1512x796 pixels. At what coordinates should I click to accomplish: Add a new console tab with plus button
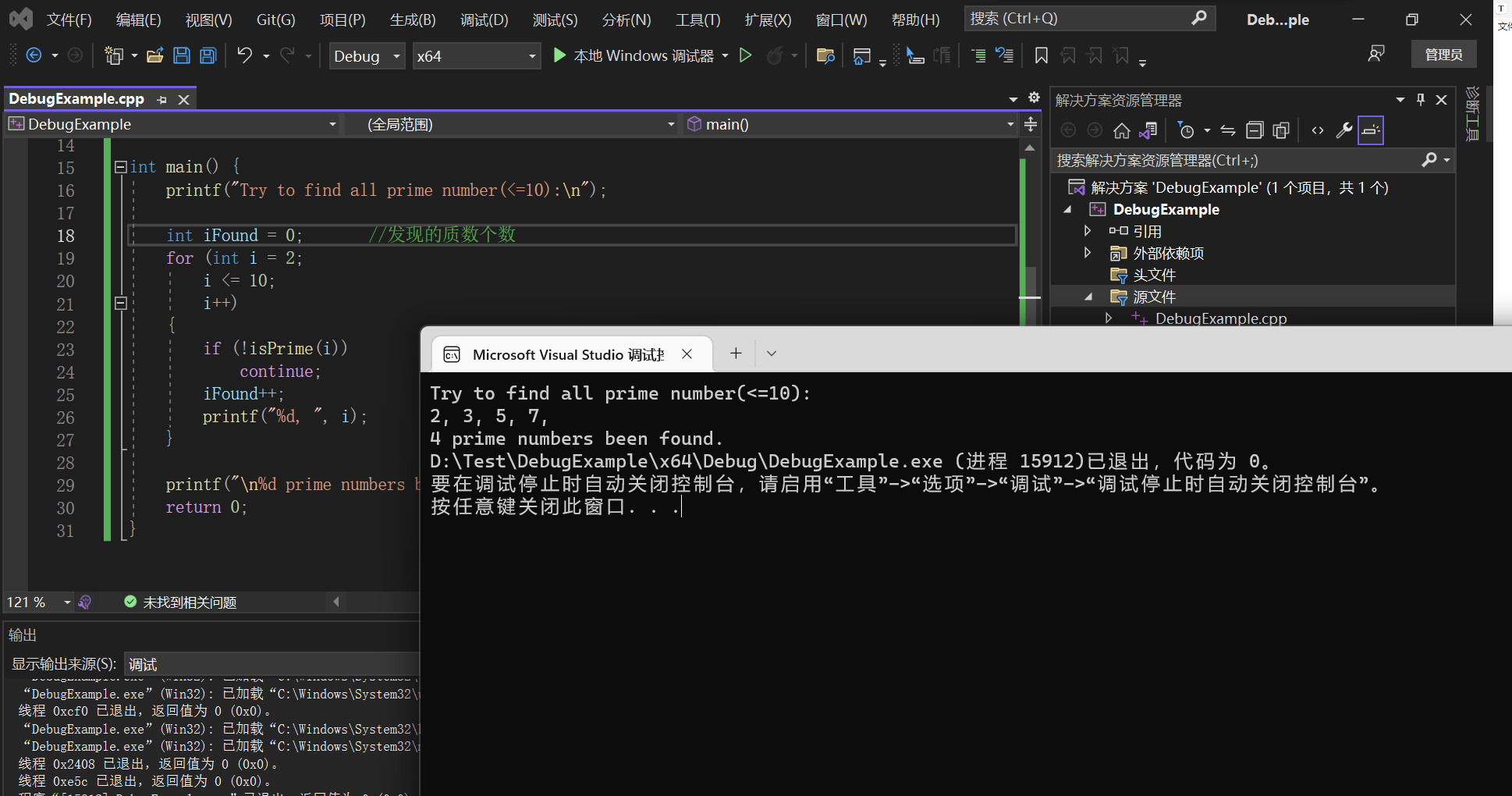[x=736, y=354]
